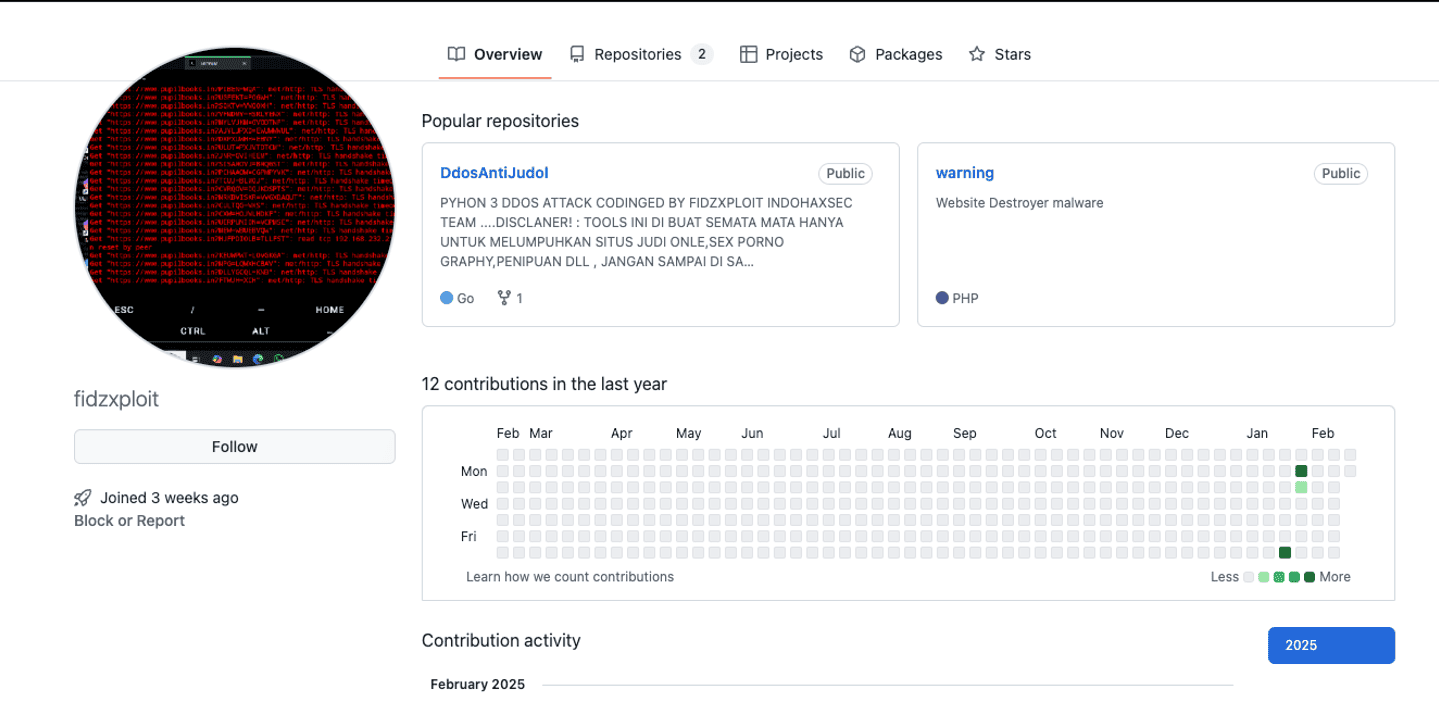Image resolution: width=1439 pixels, height=714 pixels.
Task: Click the 12 contributions in the last year heading
Action: 544,384
